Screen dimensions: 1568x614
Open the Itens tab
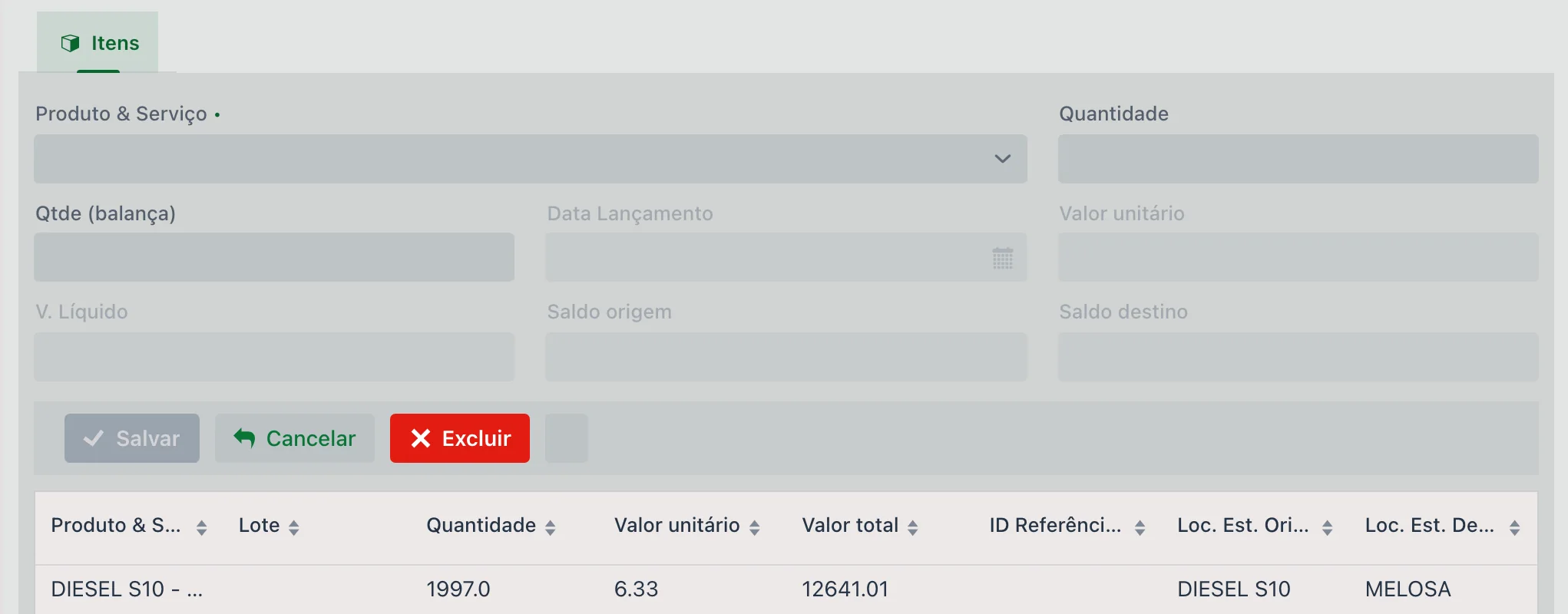pos(98,43)
